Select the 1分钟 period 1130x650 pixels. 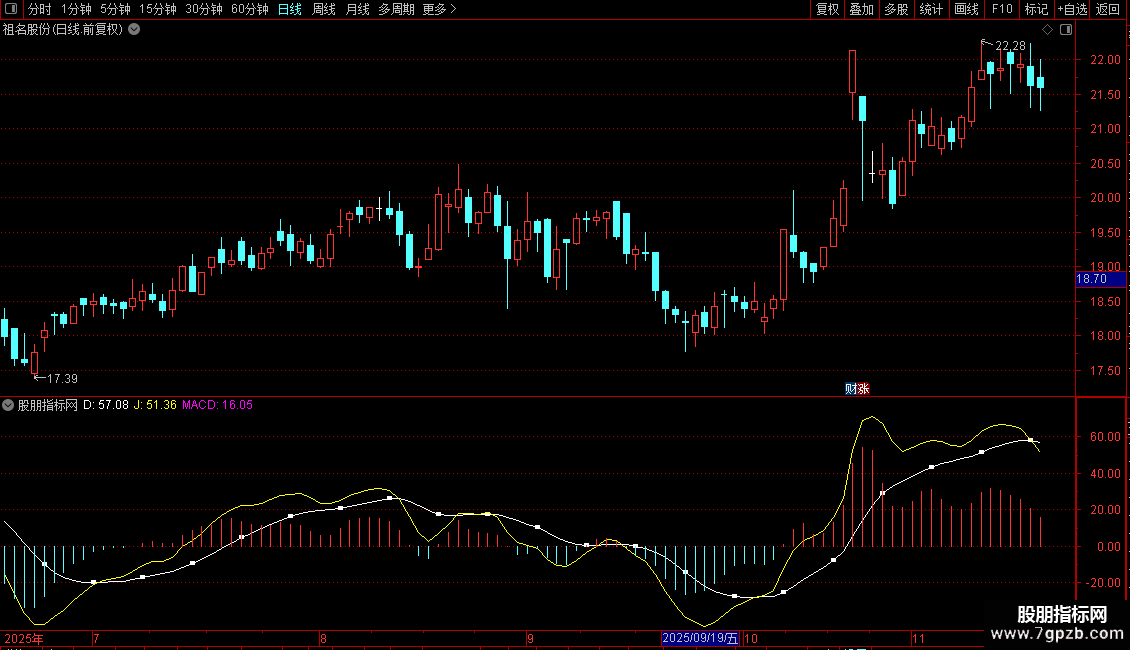point(76,9)
